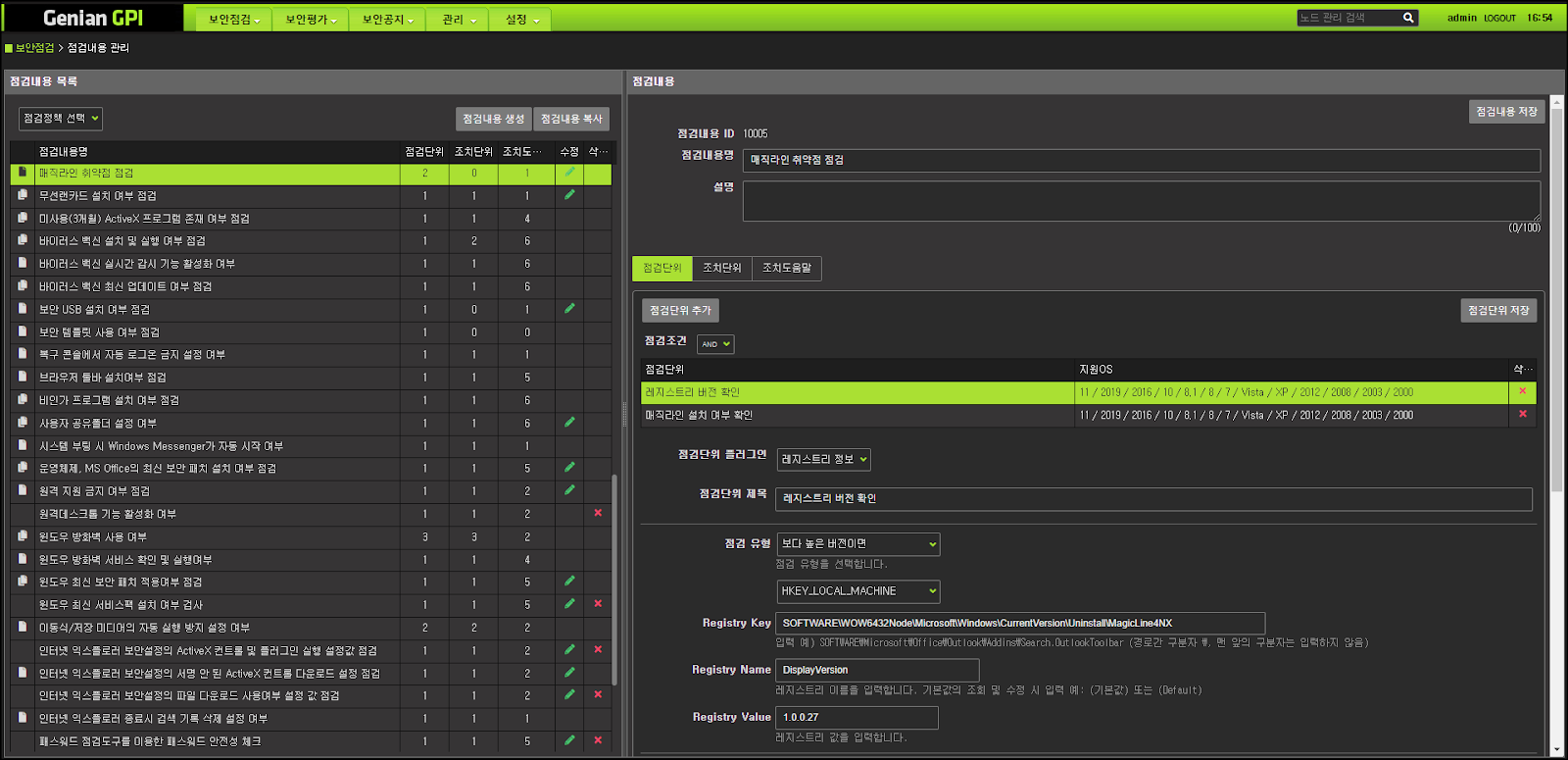Screen dimensions: 1568x760
Task: Delete the 매직라인 설치 여부 확인 check unit
Action: coord(1522,415)
